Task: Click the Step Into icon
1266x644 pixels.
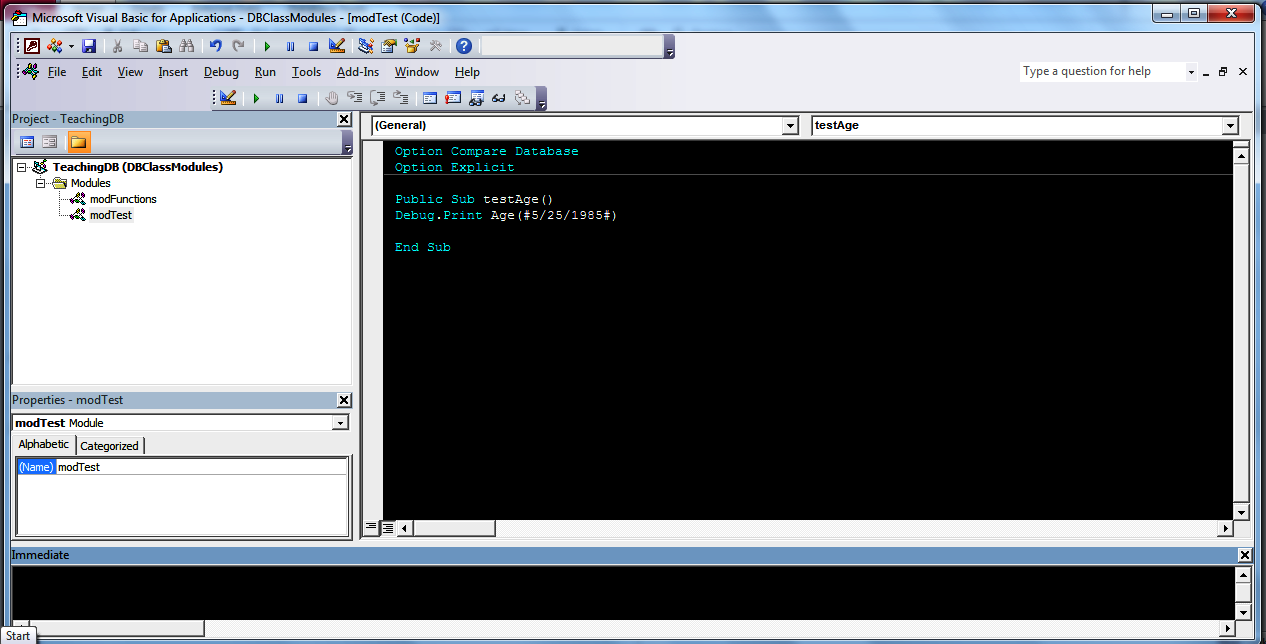Action: point(354,98)
